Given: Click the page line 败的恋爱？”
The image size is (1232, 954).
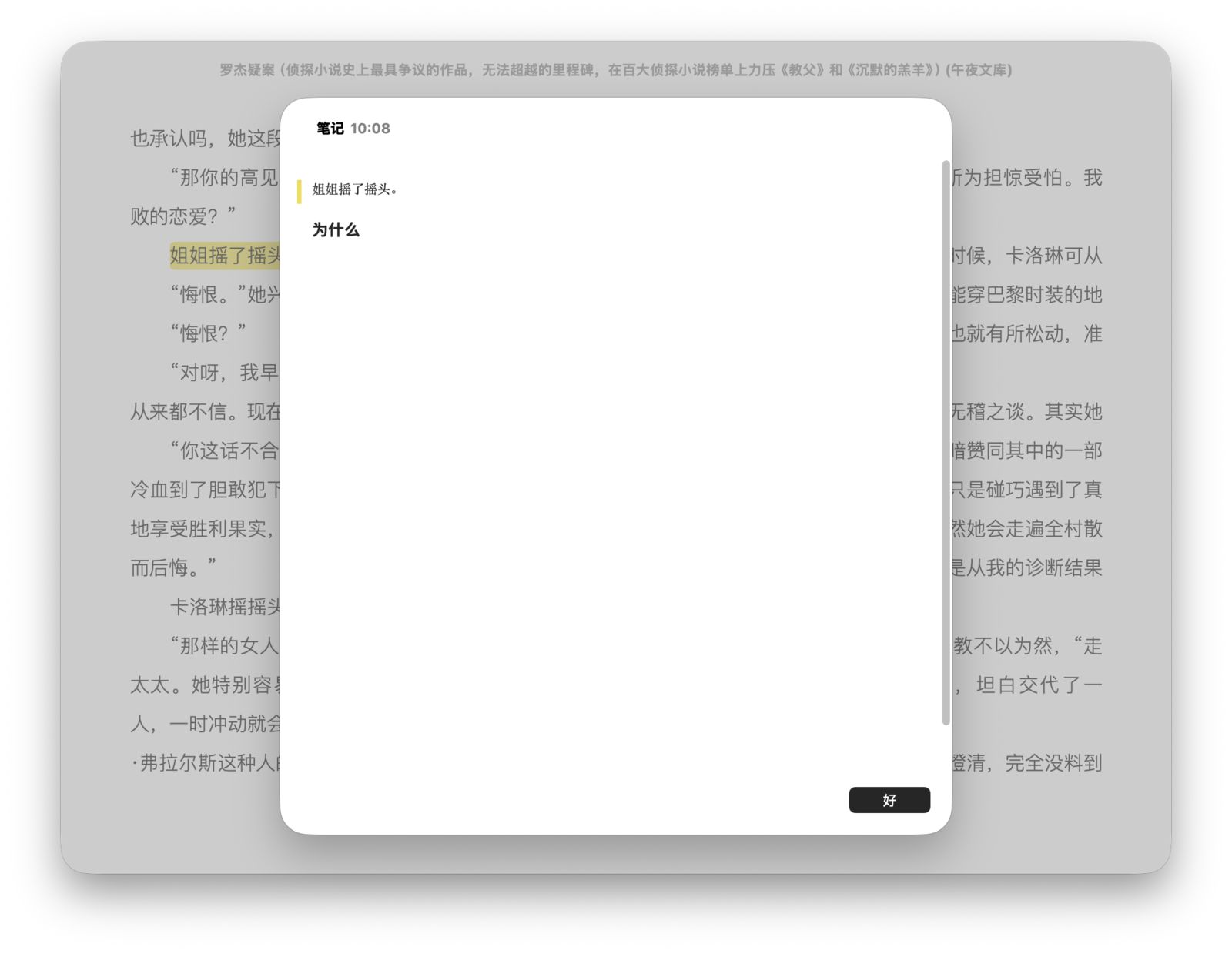Looking at the screenshot, I should coord(182,216).
